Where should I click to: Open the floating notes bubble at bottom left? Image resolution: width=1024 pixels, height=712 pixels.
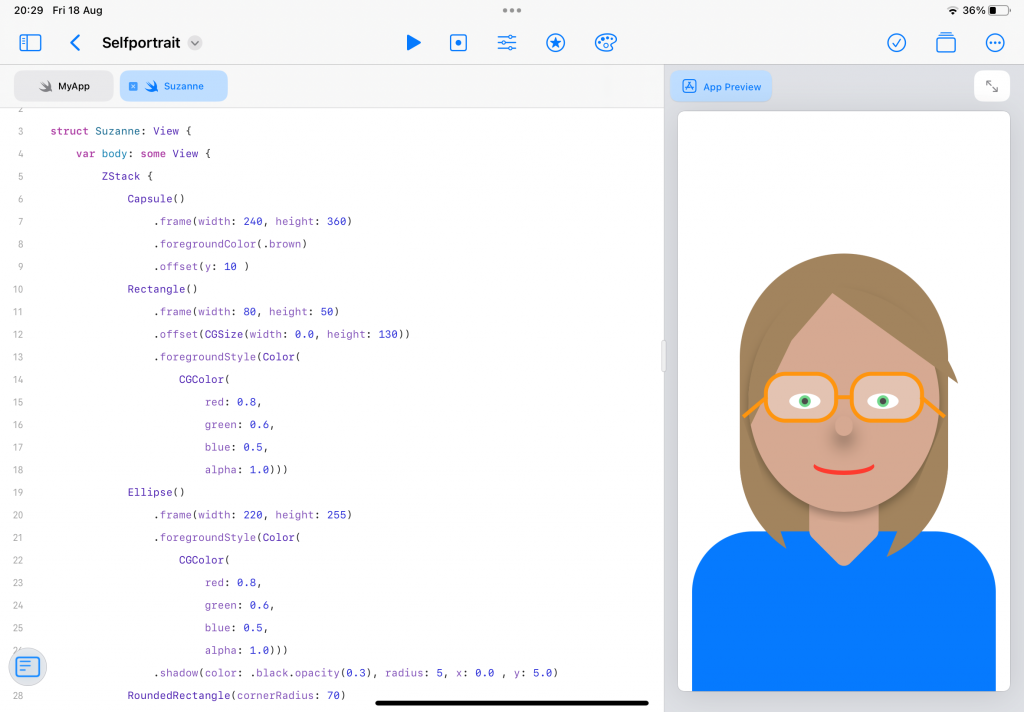pyautogui.click(x=27, y=666)
